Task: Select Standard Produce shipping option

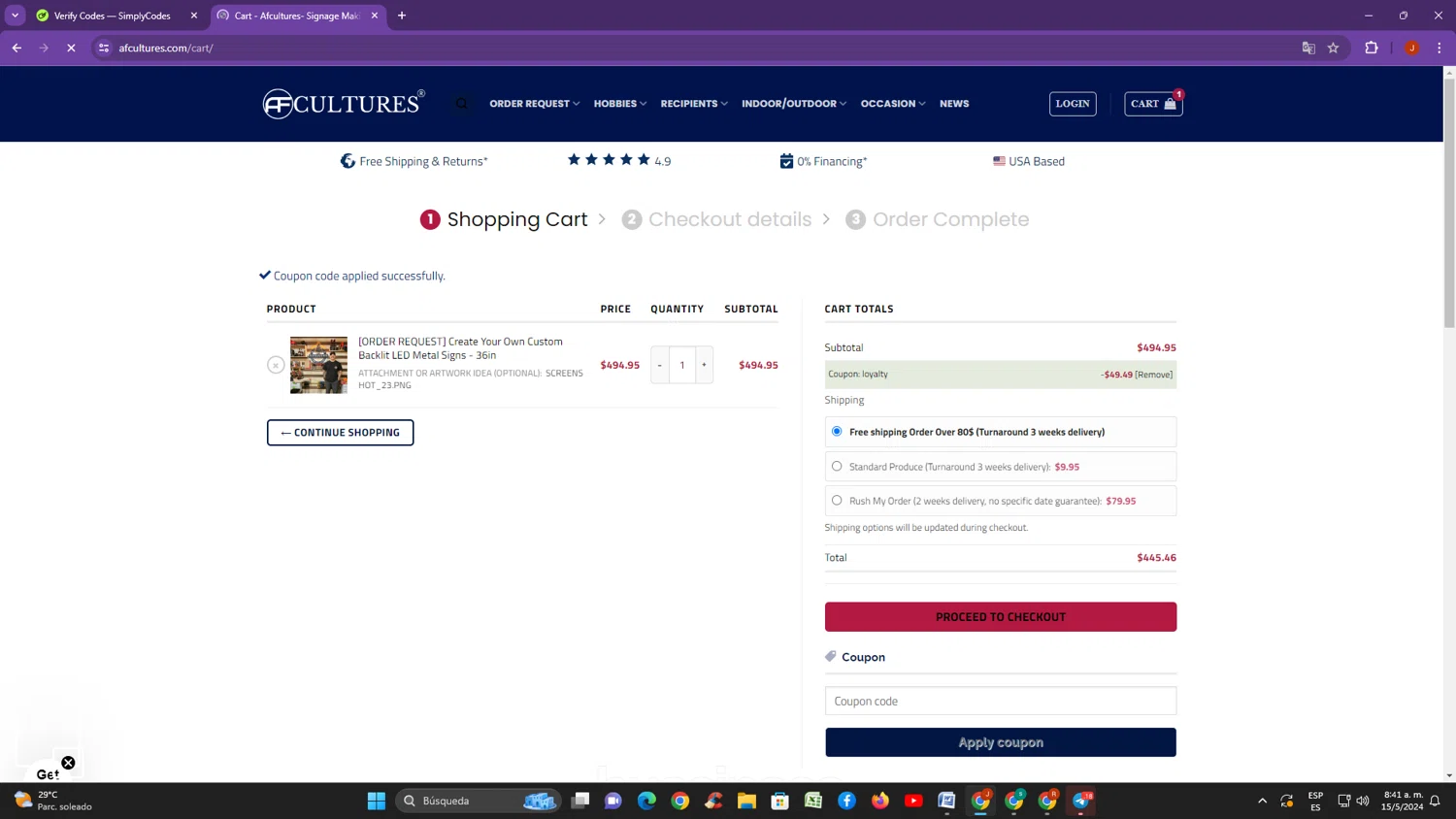Action: coord(837,466)
